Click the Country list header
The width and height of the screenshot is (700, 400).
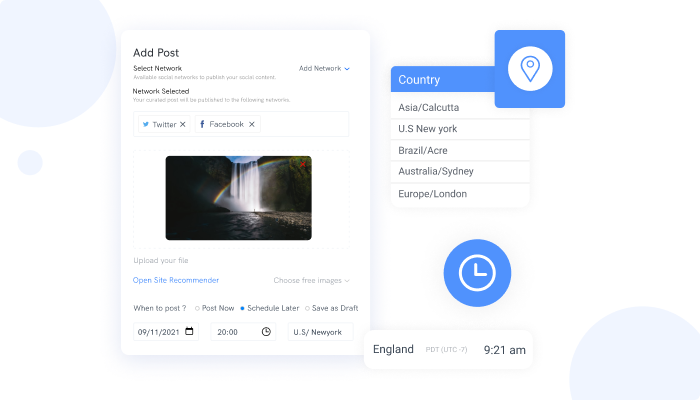[443, 79]
